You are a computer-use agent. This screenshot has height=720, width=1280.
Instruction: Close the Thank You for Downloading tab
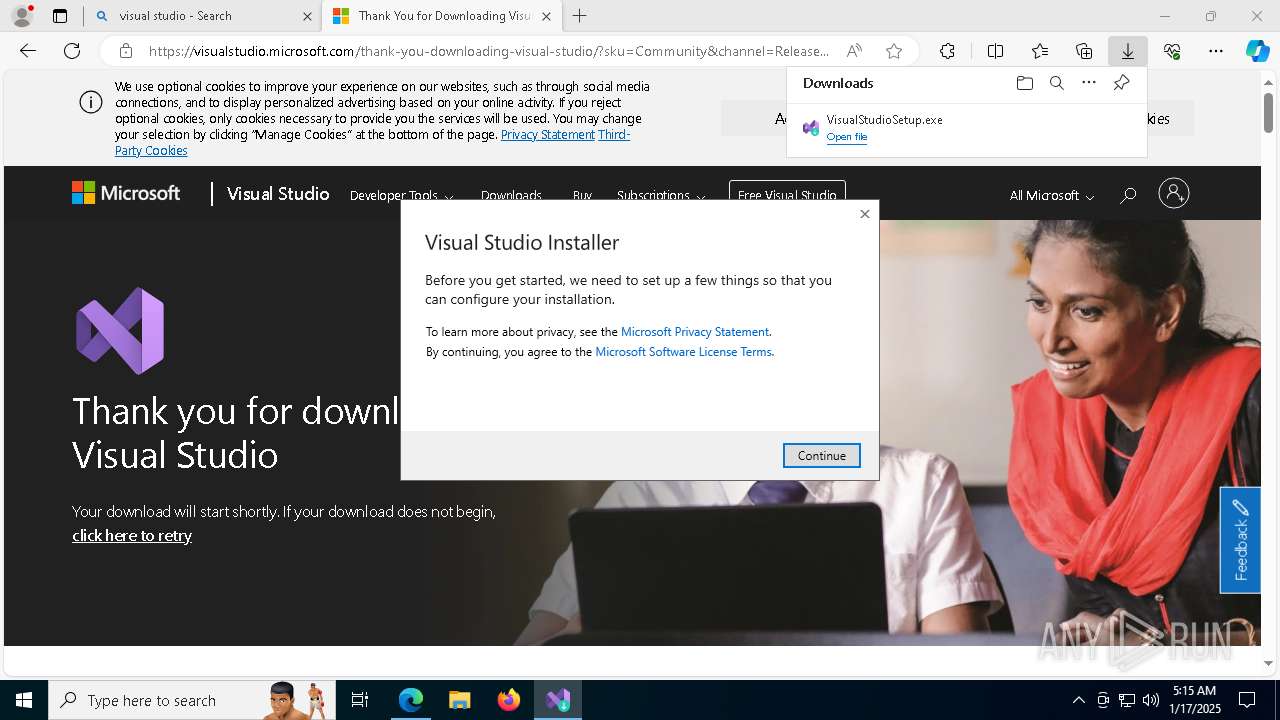[546, 16]
